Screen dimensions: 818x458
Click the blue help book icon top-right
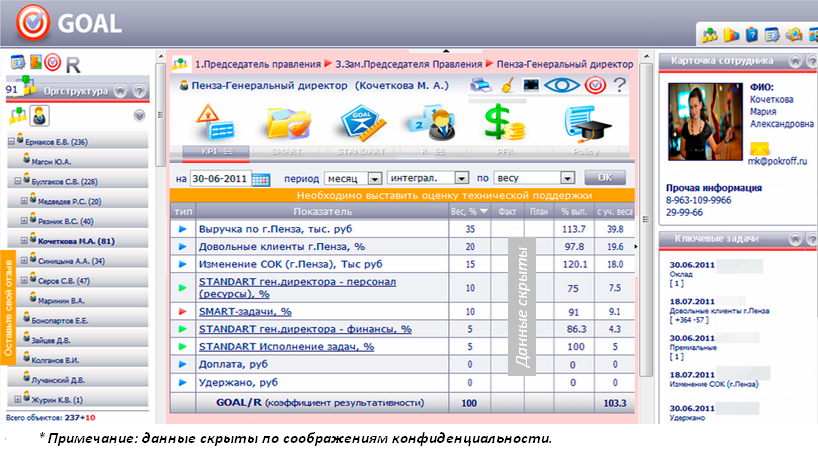click(x=752, y=35)
